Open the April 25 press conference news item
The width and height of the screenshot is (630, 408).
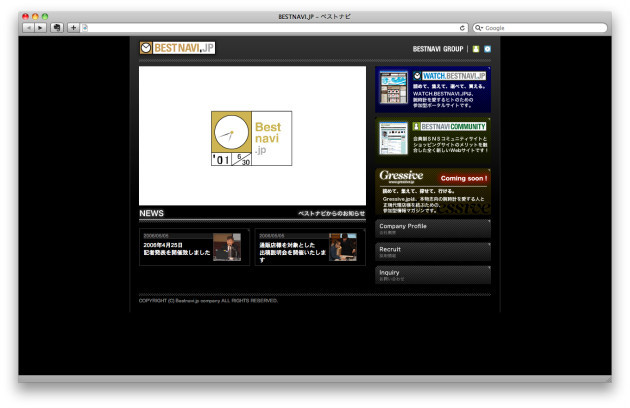[x=194, y=247]
